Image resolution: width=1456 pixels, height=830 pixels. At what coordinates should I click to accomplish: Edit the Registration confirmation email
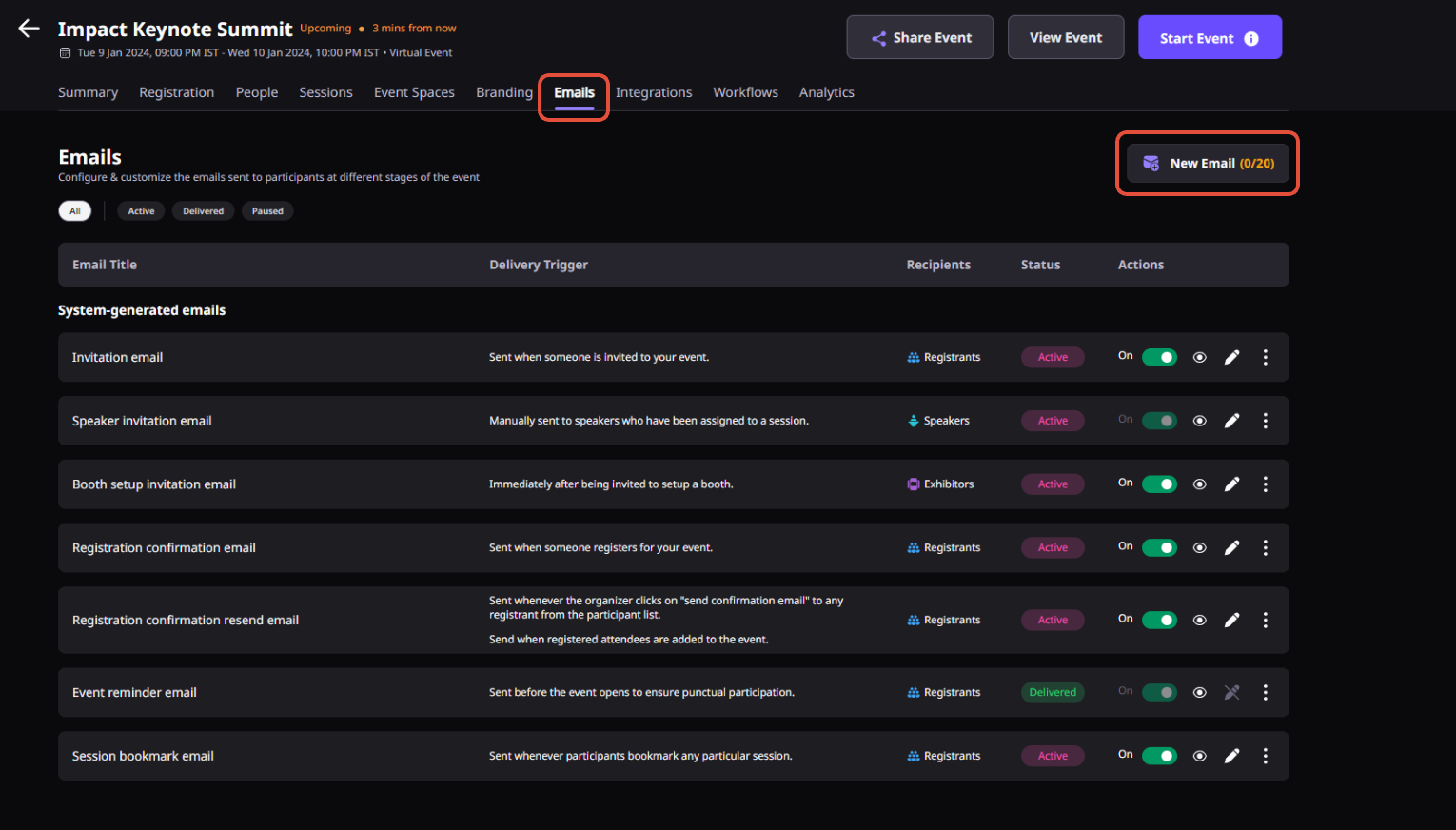point(1231,547)
